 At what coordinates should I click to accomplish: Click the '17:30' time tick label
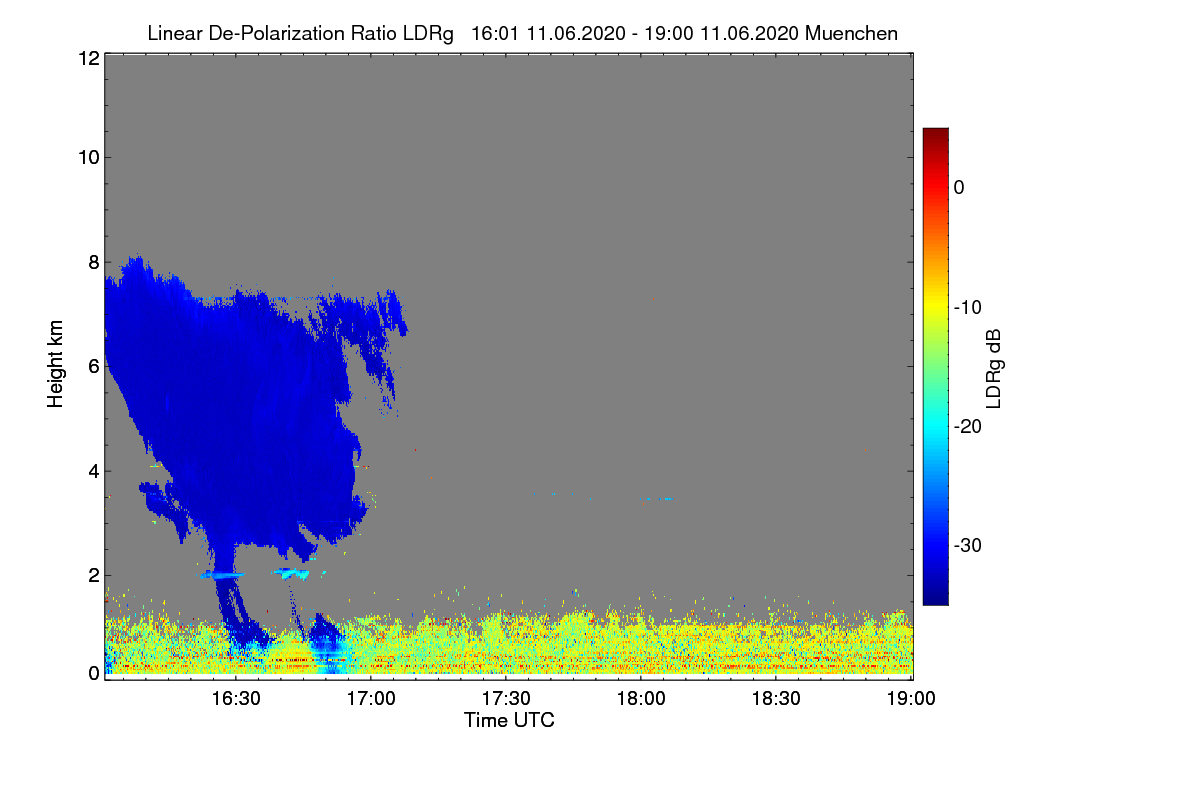coord(507,700)
